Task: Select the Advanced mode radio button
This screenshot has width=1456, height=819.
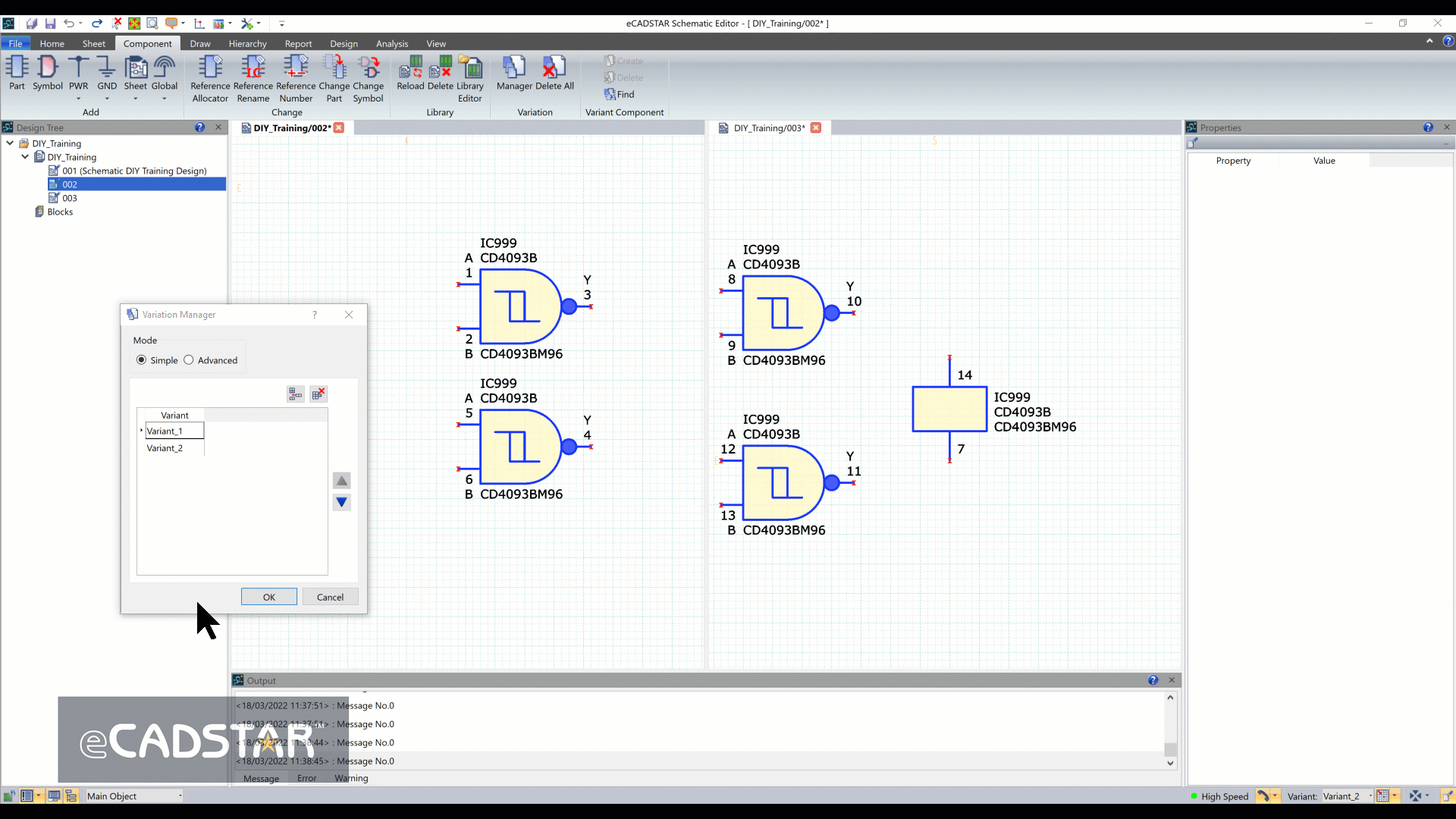Action: pyautogui.click(x=189, y=360)
